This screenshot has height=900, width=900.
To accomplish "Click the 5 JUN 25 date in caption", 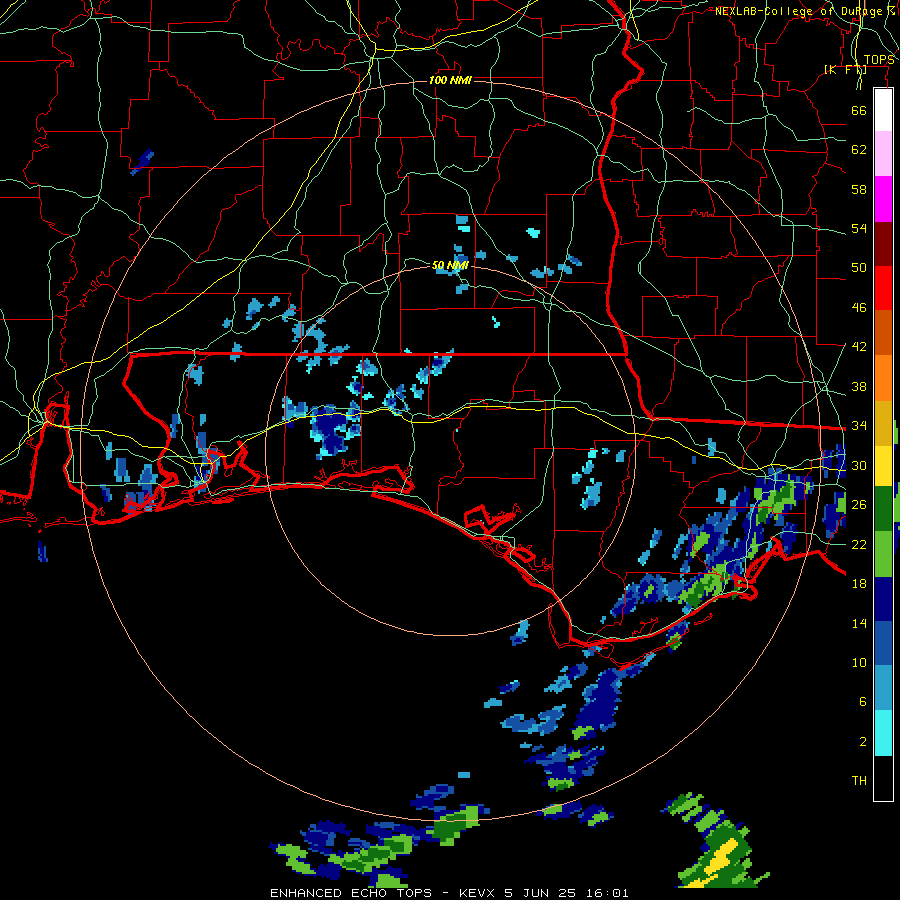I will 541,893.
